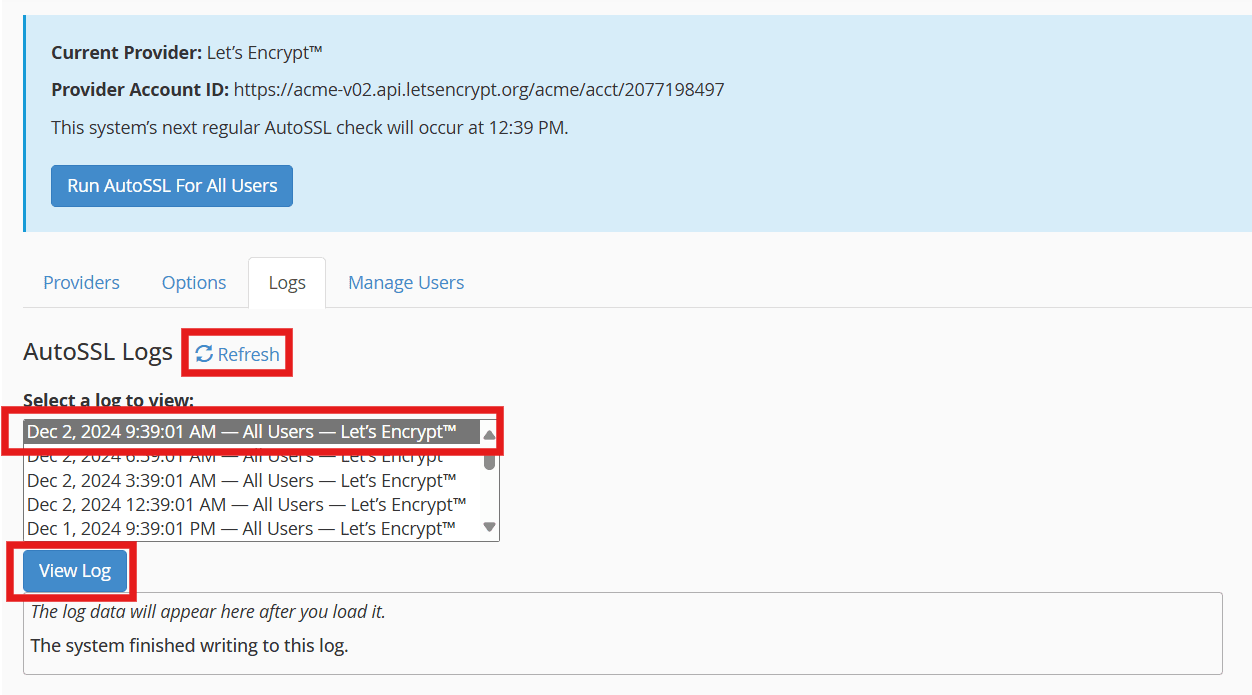
Task: Click the log list scroll down arrow
Action: pos(489,527)
